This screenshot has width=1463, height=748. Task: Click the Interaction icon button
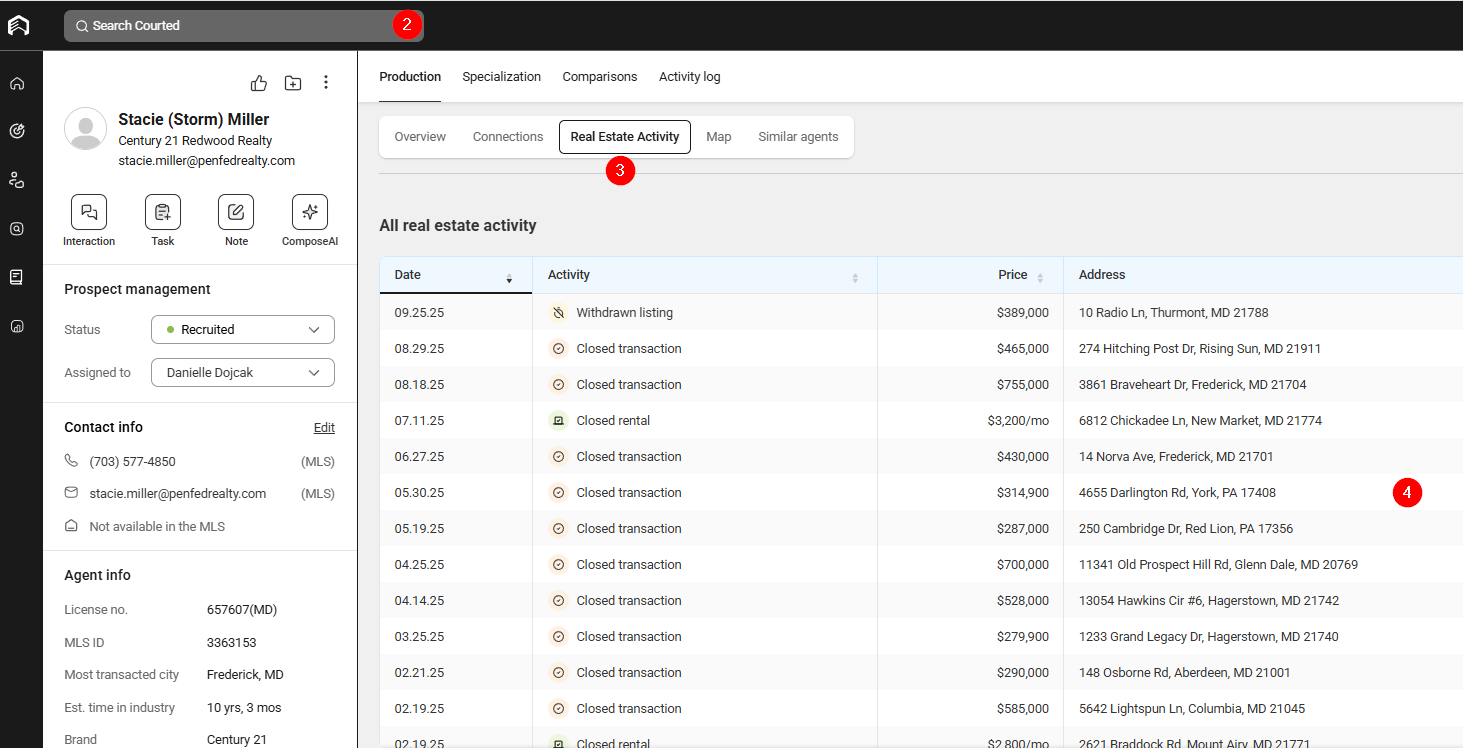(x=89, y=212)
